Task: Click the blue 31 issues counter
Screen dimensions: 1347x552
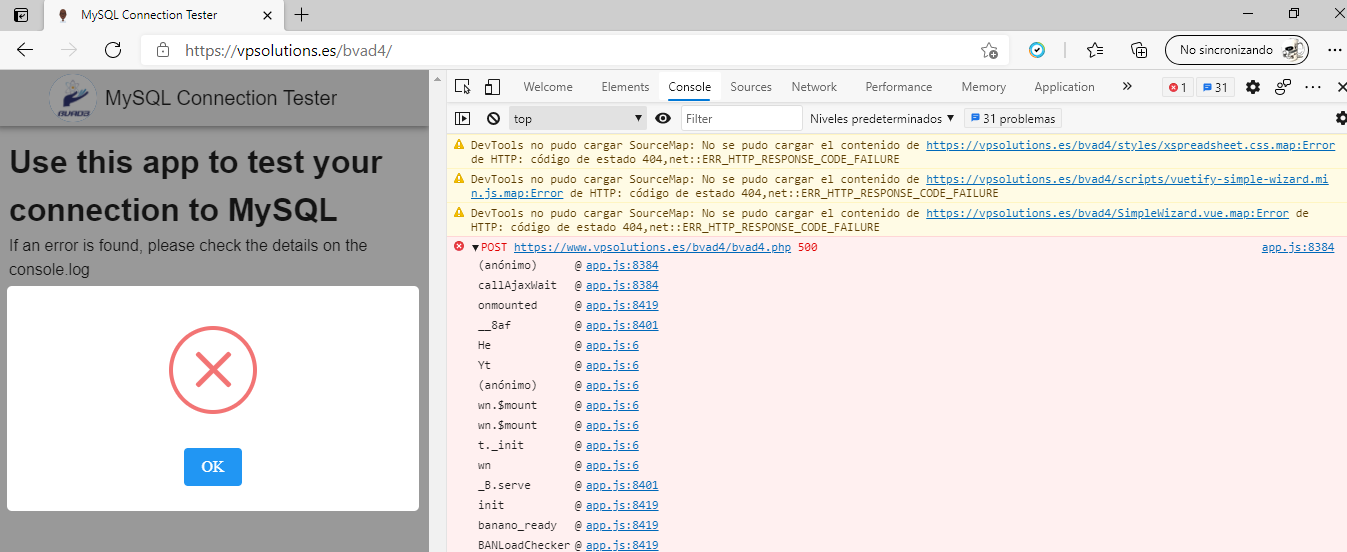Action: (x=1215, y=88)
